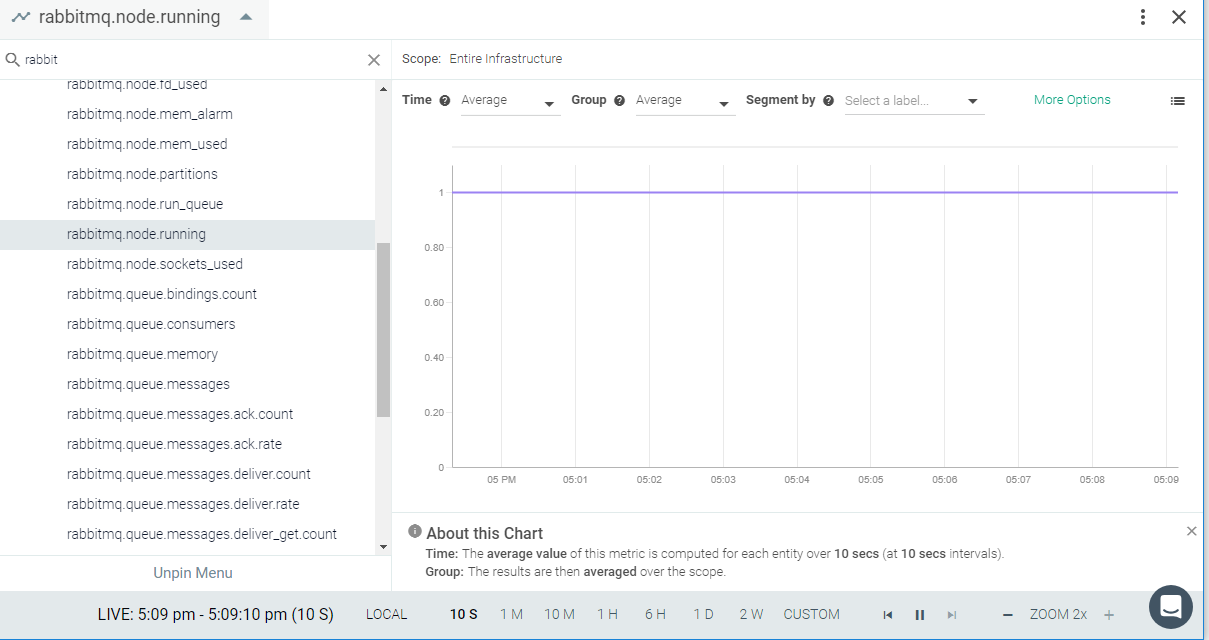Image resolution: width=1209 pixels, height=640 pixels.
Task: Click the Segment by help icon
Action: click(828, 101)
